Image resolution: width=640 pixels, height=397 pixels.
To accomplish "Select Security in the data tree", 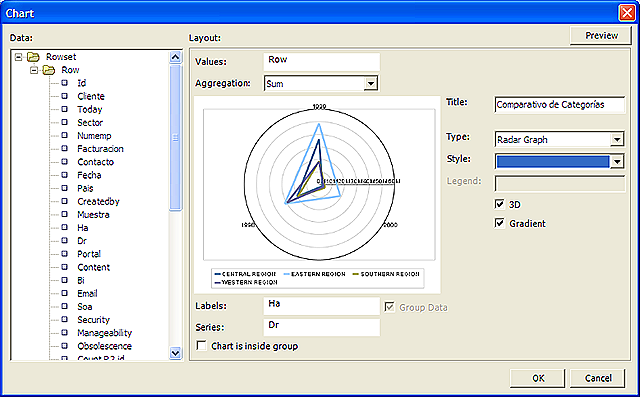I will click(x=93, y=320).
